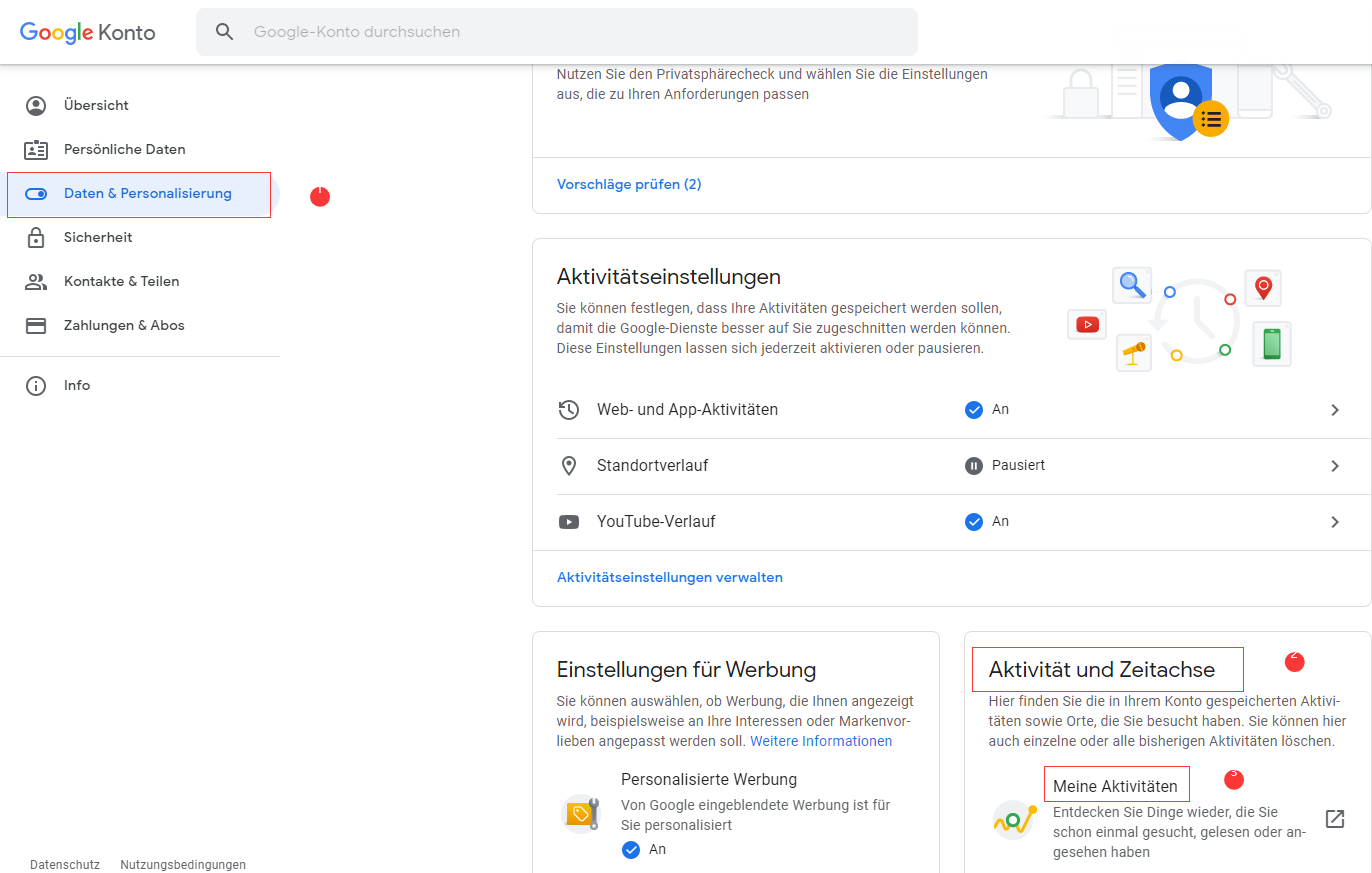The height and width of the screenshot is (873, 1372).
Task: Expand the YouTube-Verlauf chevron
Action: (1335, 522)
